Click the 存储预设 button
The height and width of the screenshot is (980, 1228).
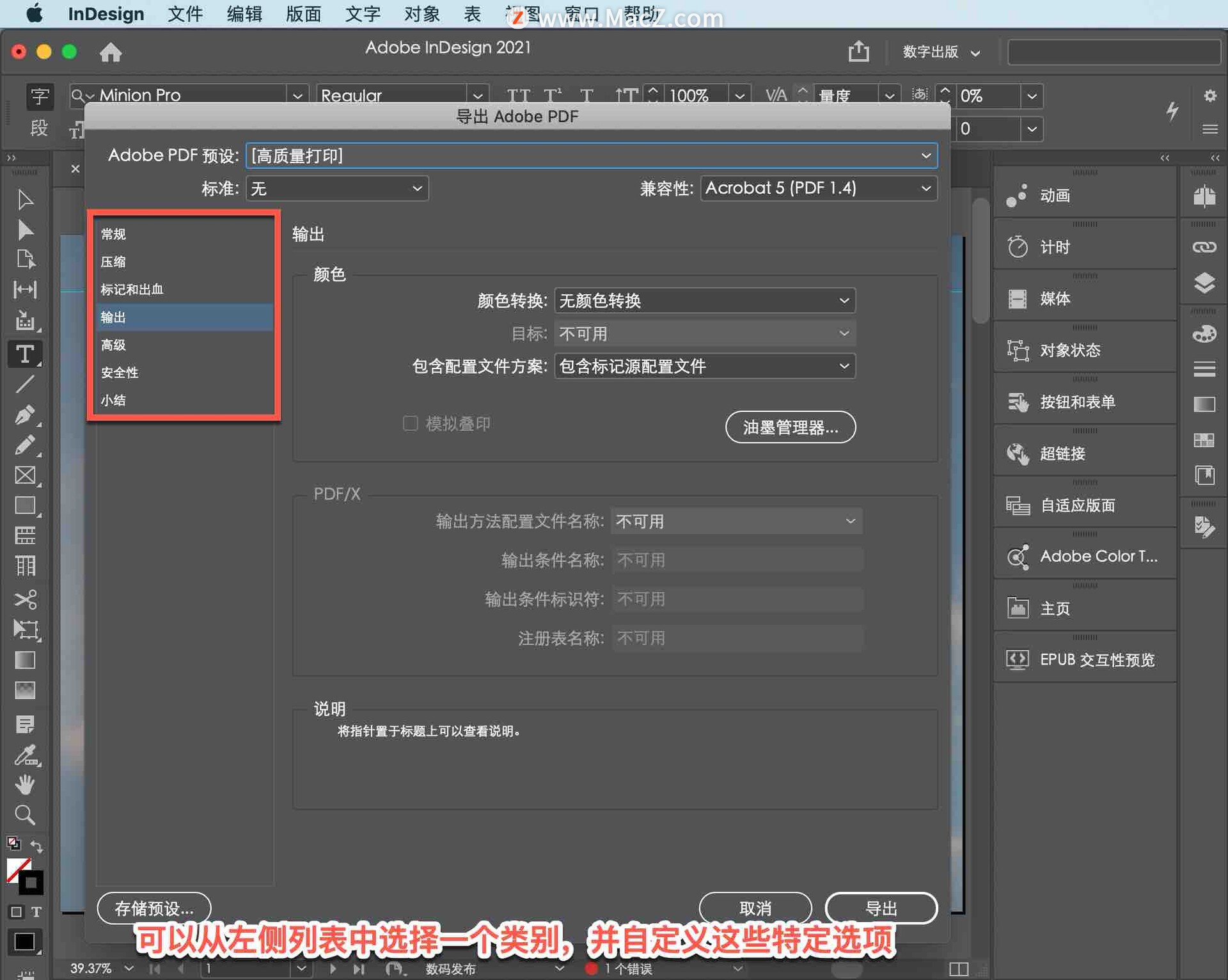(154, 908)
